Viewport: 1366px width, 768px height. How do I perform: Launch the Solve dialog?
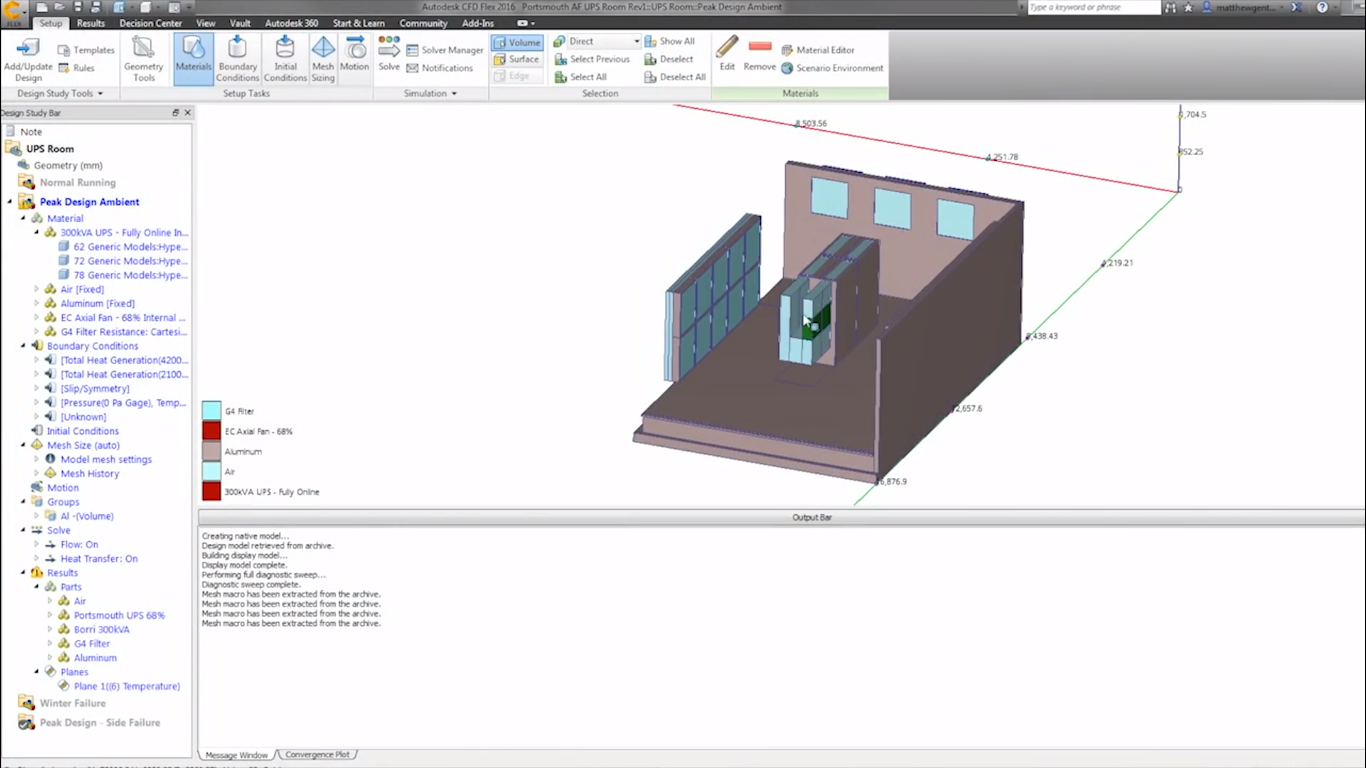(x=389, y=55)
